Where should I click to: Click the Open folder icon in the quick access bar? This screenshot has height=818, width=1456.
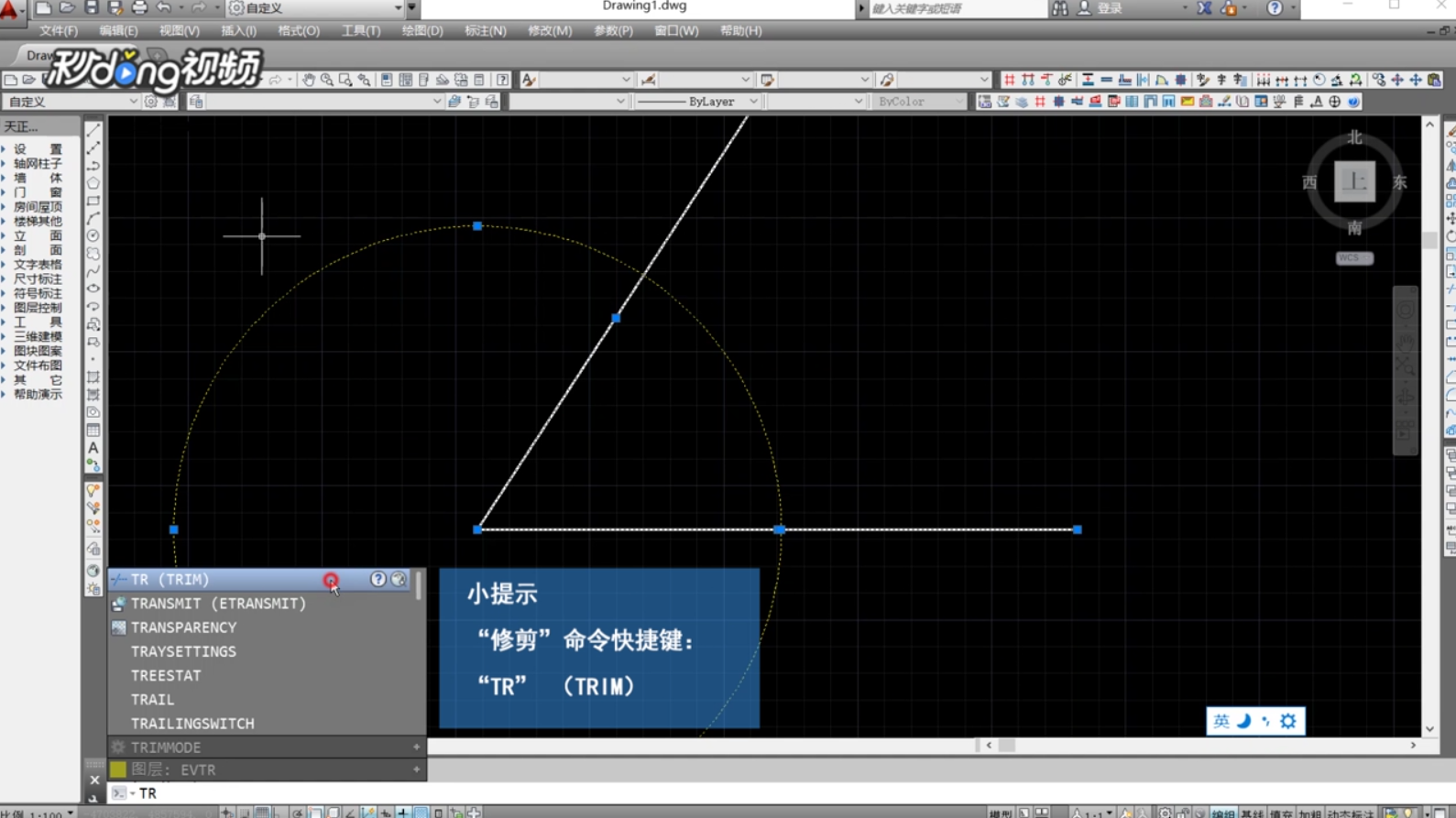[x=67, y=8]
